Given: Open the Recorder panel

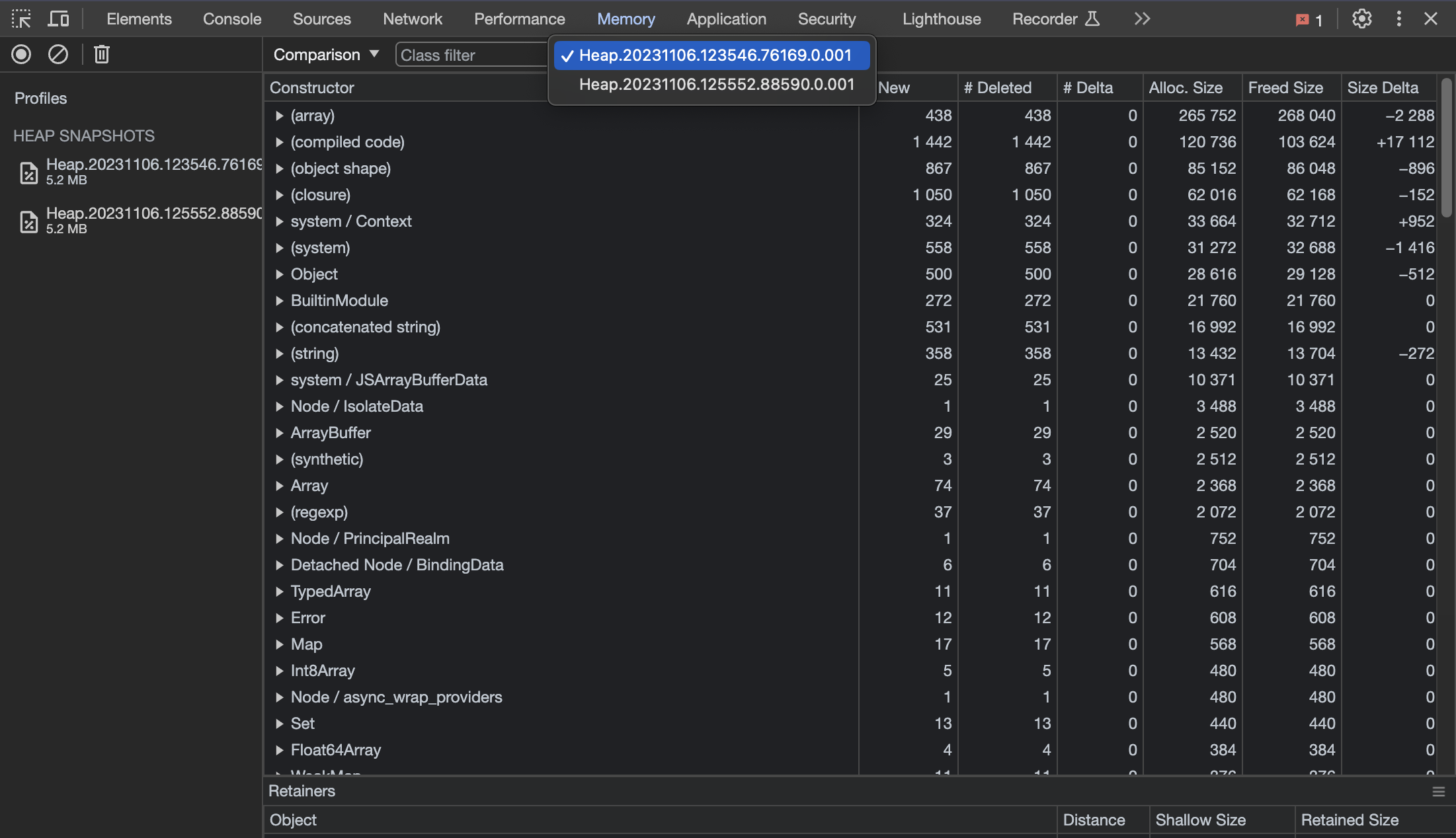Looking at the screenshot, I should (1045, 19).
